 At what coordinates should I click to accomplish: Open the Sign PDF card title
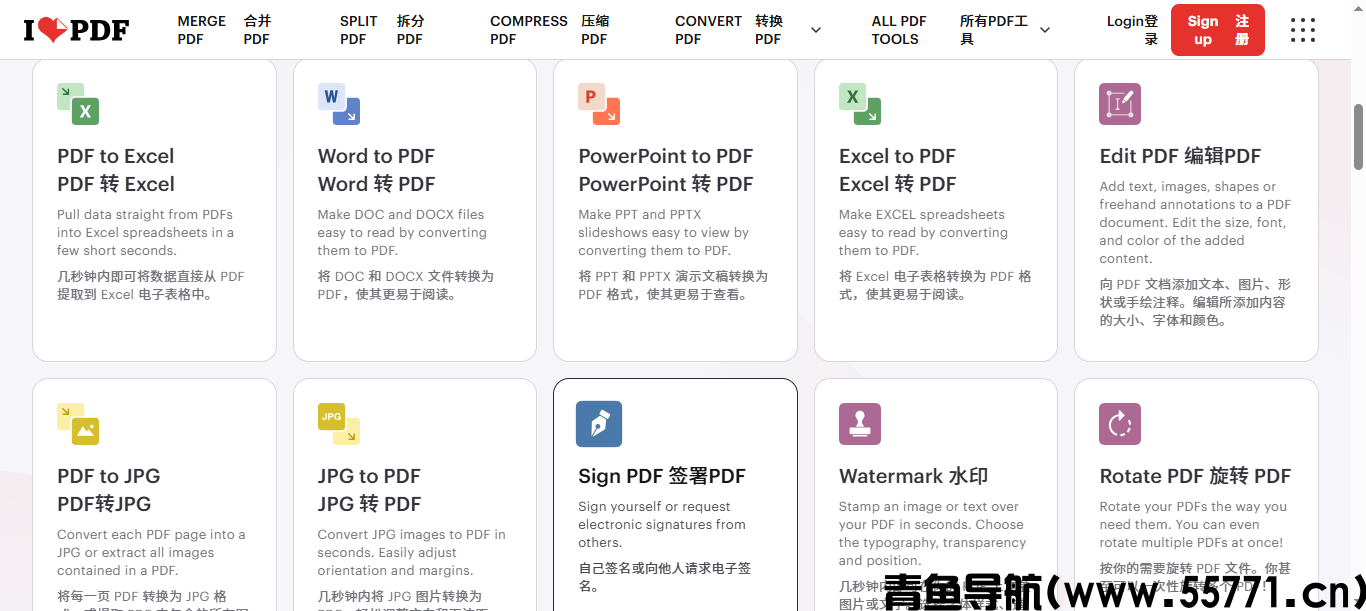tap(662, 476)
